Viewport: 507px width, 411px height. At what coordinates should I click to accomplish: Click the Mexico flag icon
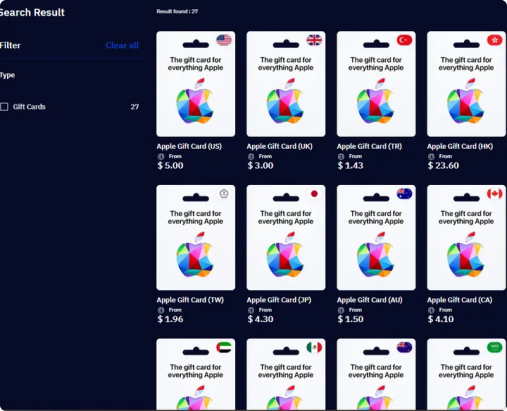point(314,347)
